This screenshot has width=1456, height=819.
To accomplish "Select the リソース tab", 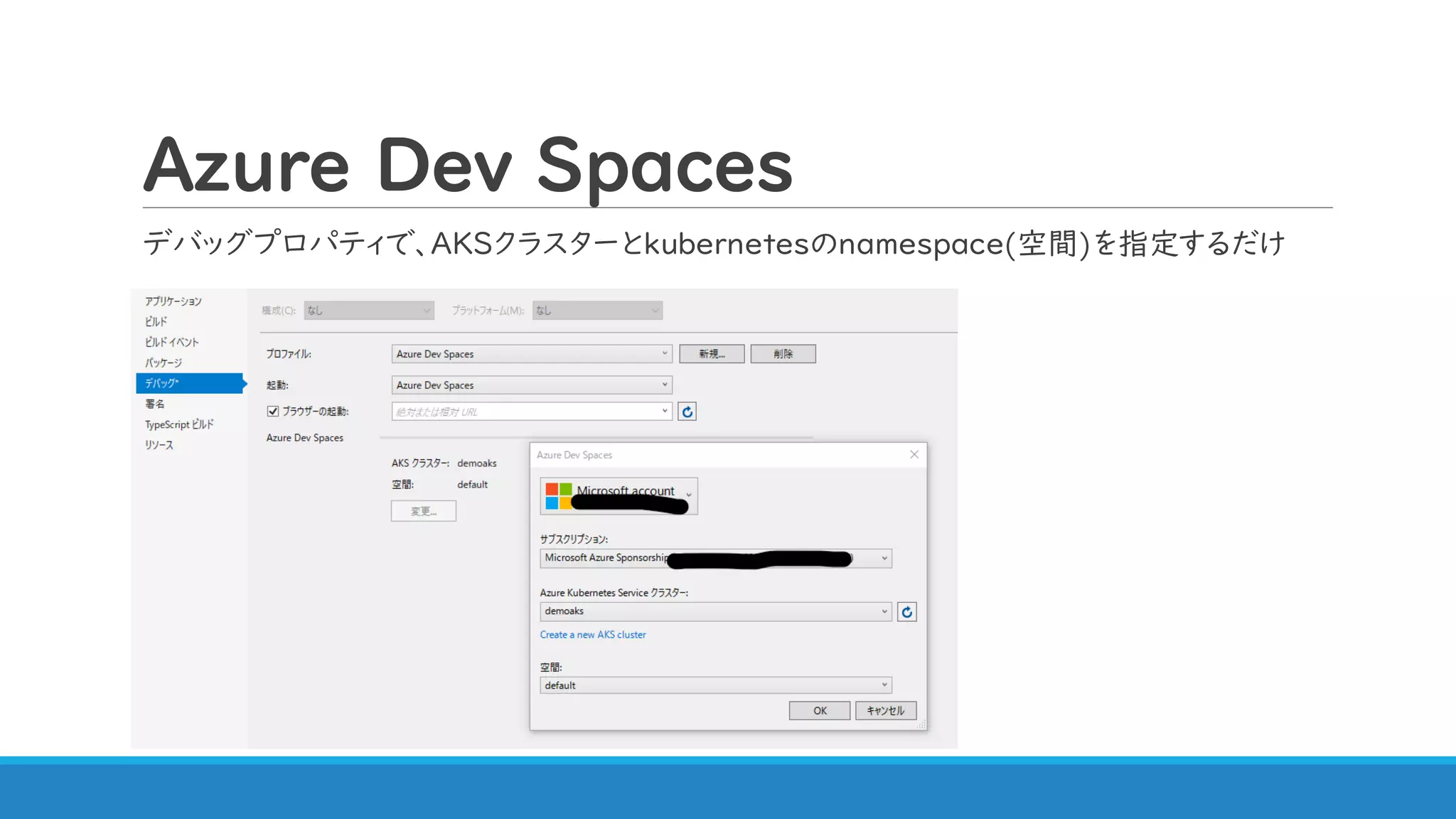I will (159, 445).
